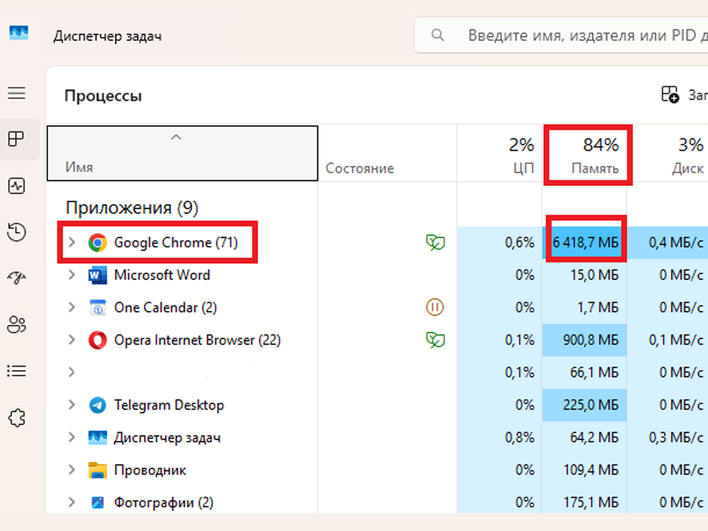Screen dimensions: 708x531
Task: Open the Details list sidebar icon
Action: click(17, 371)
